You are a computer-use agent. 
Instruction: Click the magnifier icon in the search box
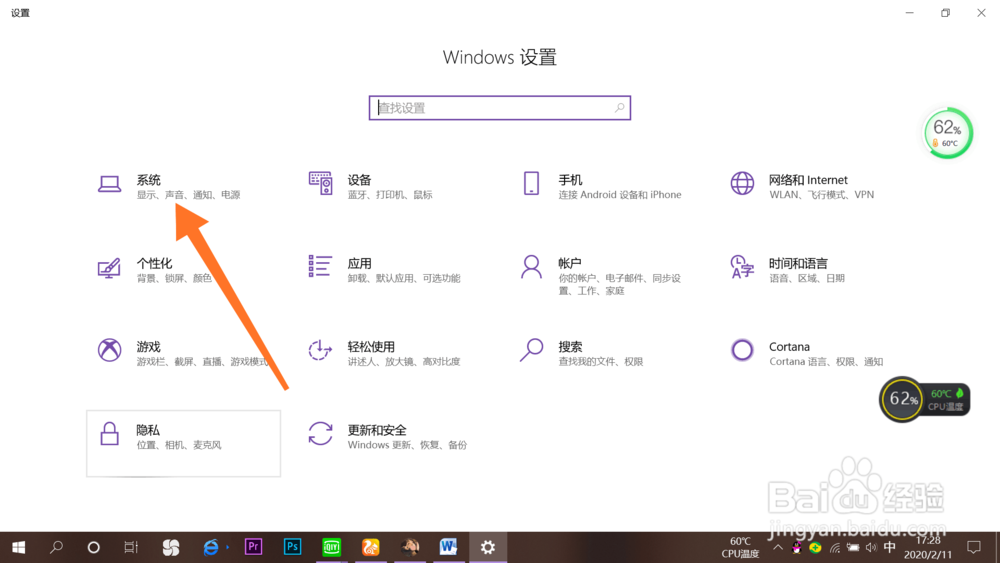[619, 108]
